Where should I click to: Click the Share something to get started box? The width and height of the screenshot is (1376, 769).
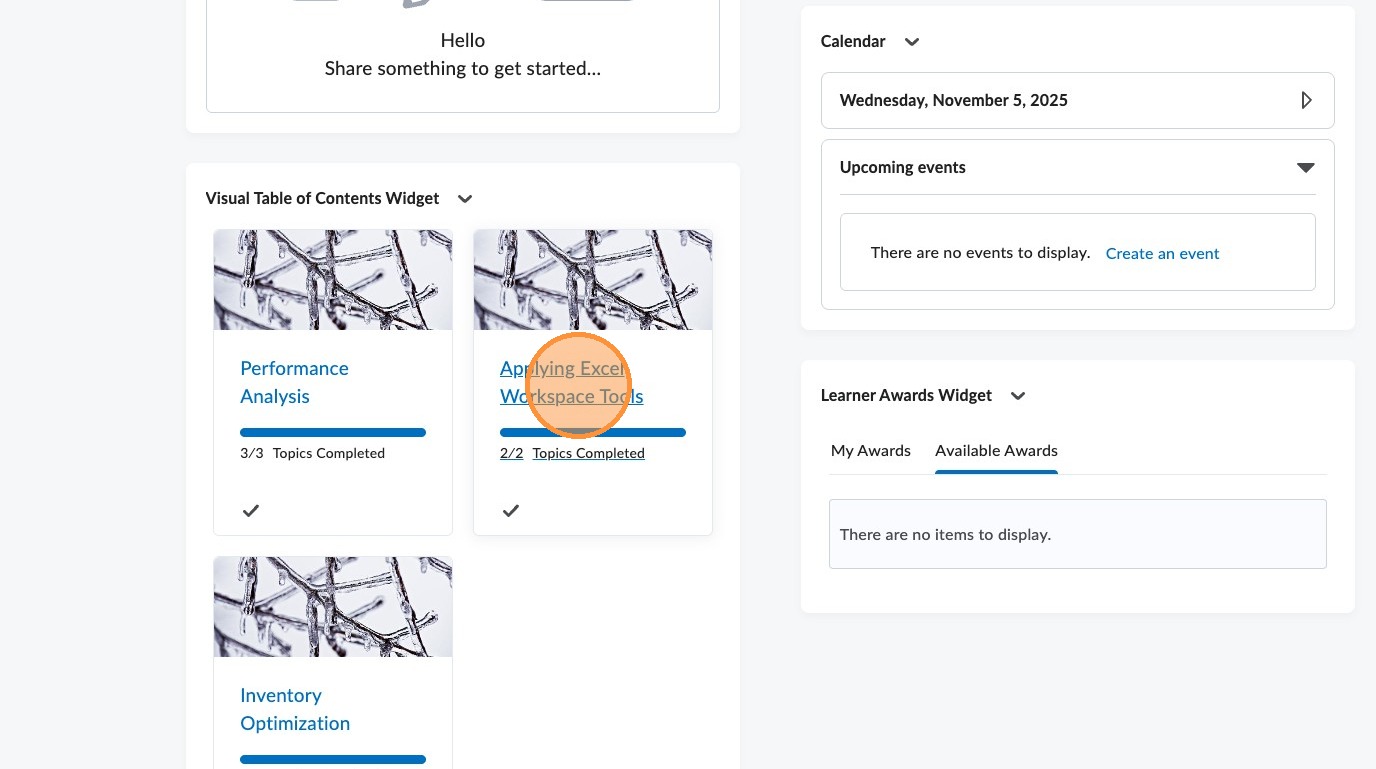tap(463, 69)
